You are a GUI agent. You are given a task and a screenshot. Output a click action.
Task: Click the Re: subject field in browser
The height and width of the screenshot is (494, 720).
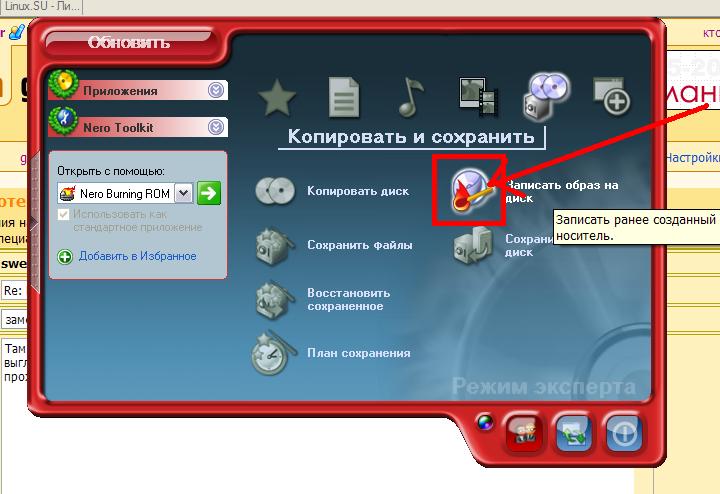click(x=14, y=291)
